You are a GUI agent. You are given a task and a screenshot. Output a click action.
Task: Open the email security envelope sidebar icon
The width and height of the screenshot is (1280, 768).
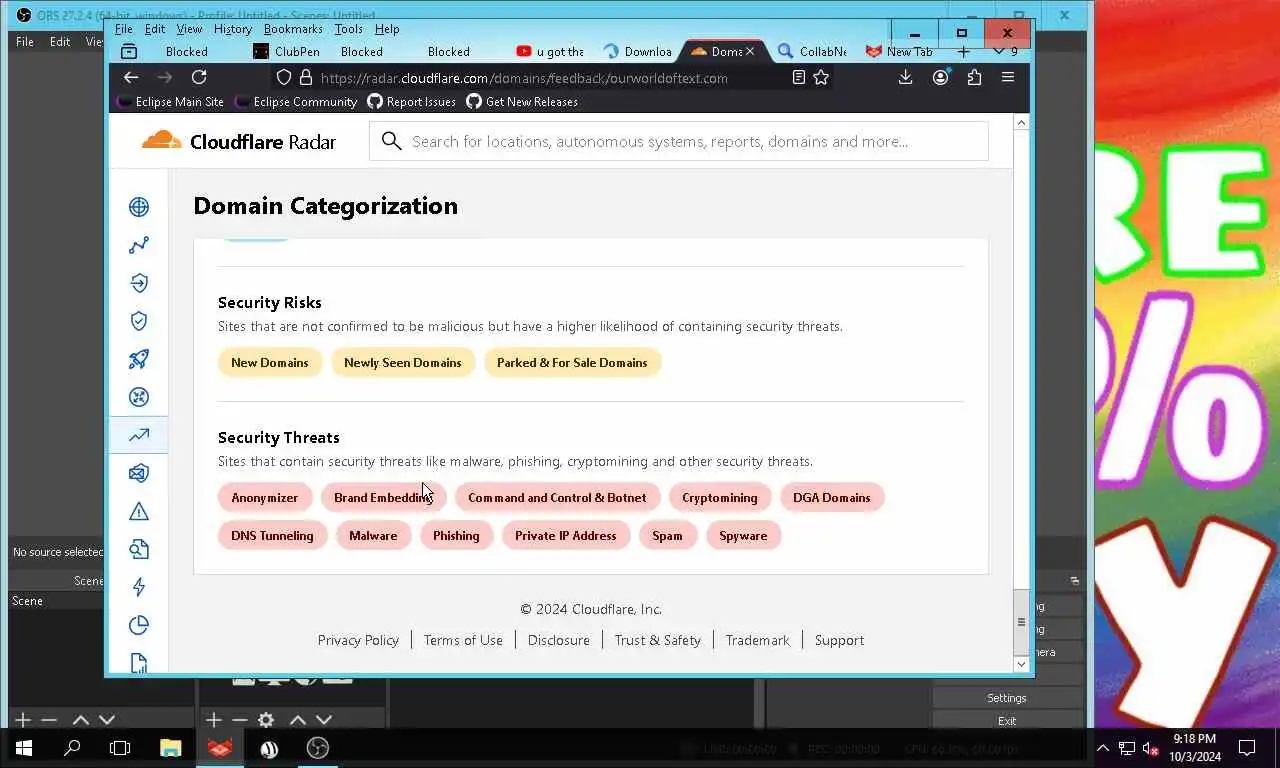[139, 473]
